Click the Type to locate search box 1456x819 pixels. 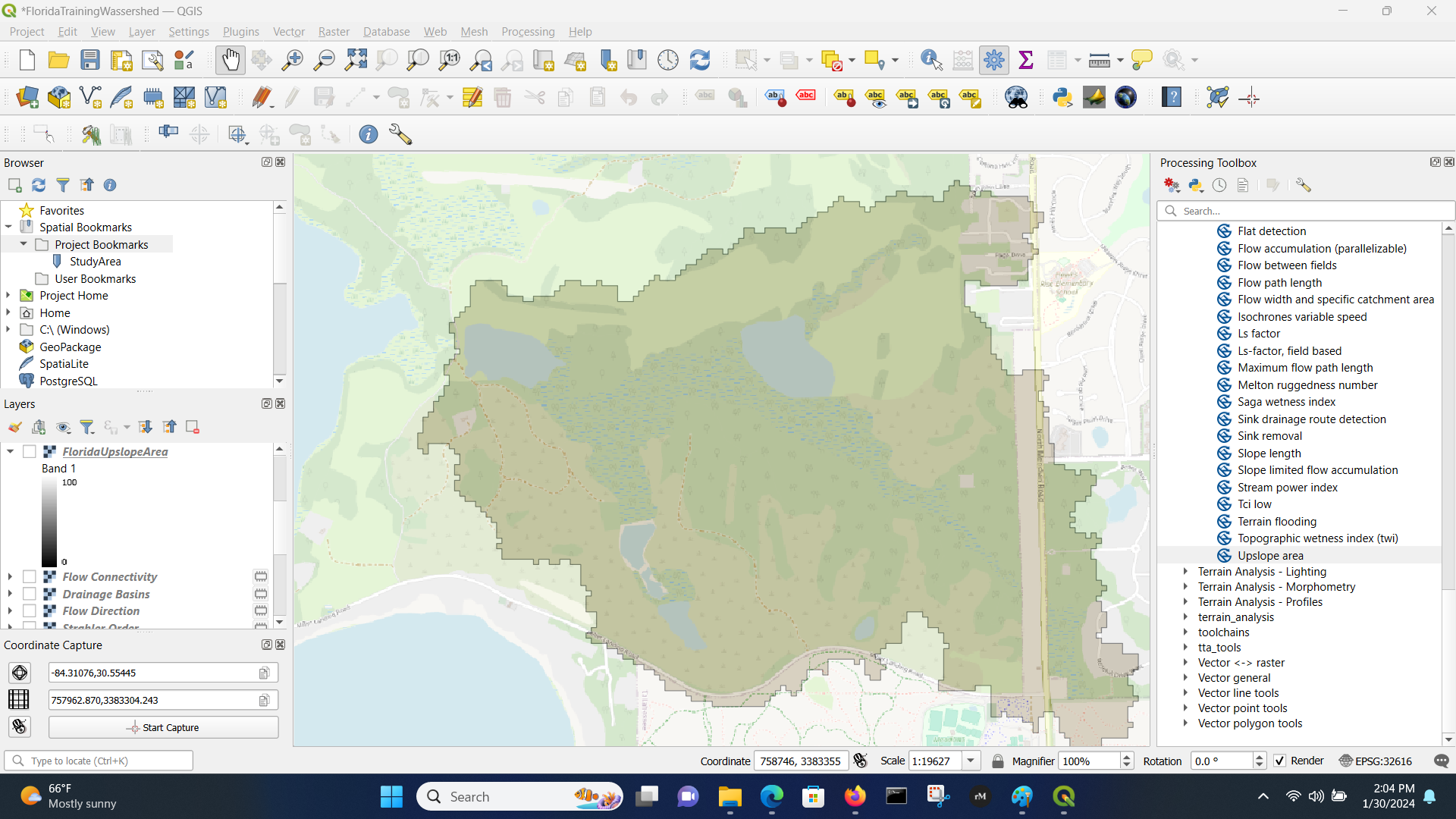(x=99, y=761)
